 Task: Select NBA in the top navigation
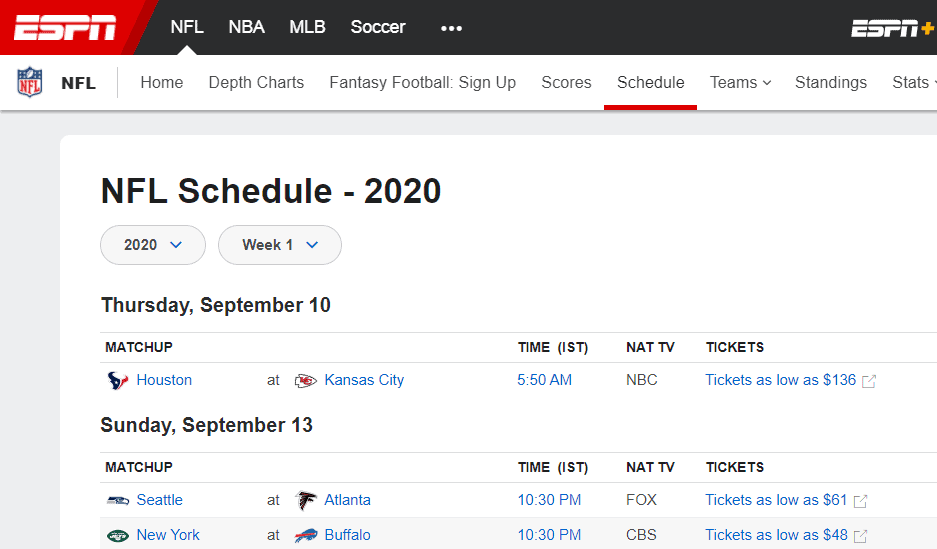tap(246, 27)
